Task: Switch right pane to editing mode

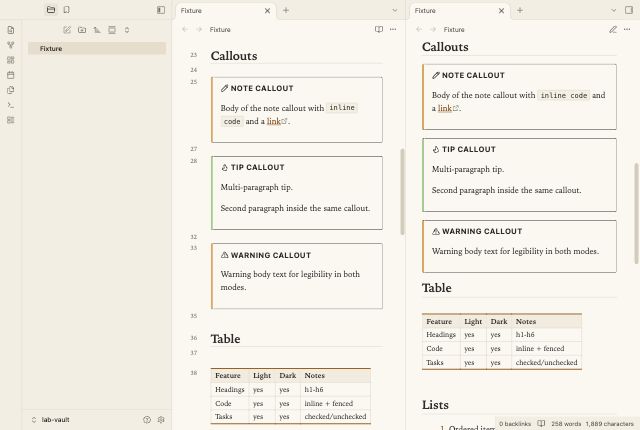Action: tap(613, 29)
